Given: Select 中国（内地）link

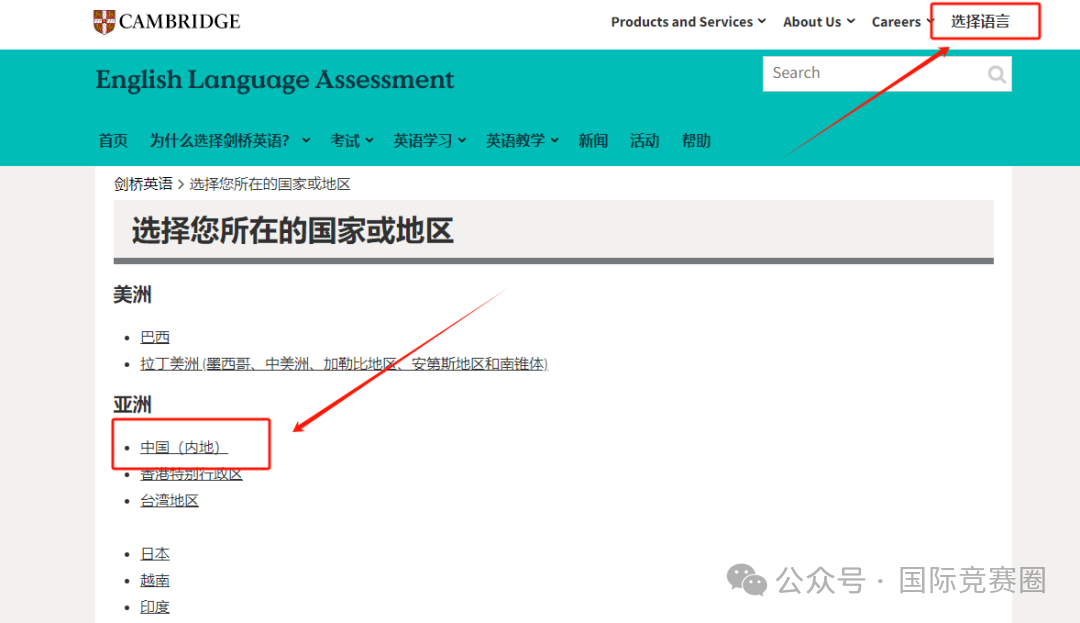Looking at the screenshot, I should (183, 447).
